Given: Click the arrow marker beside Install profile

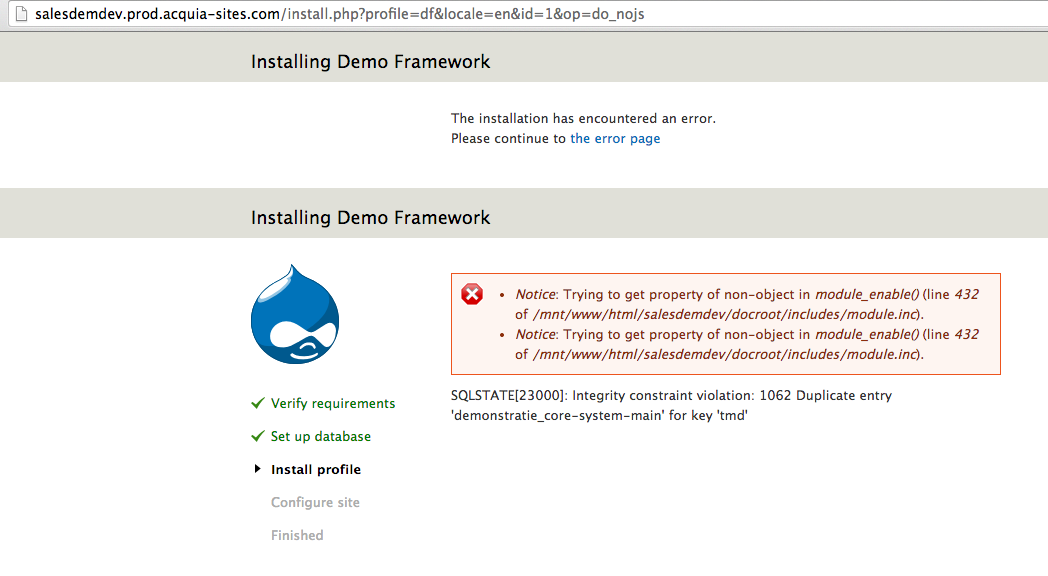Looking at the screenshot, I should click(x=258, y=469).
